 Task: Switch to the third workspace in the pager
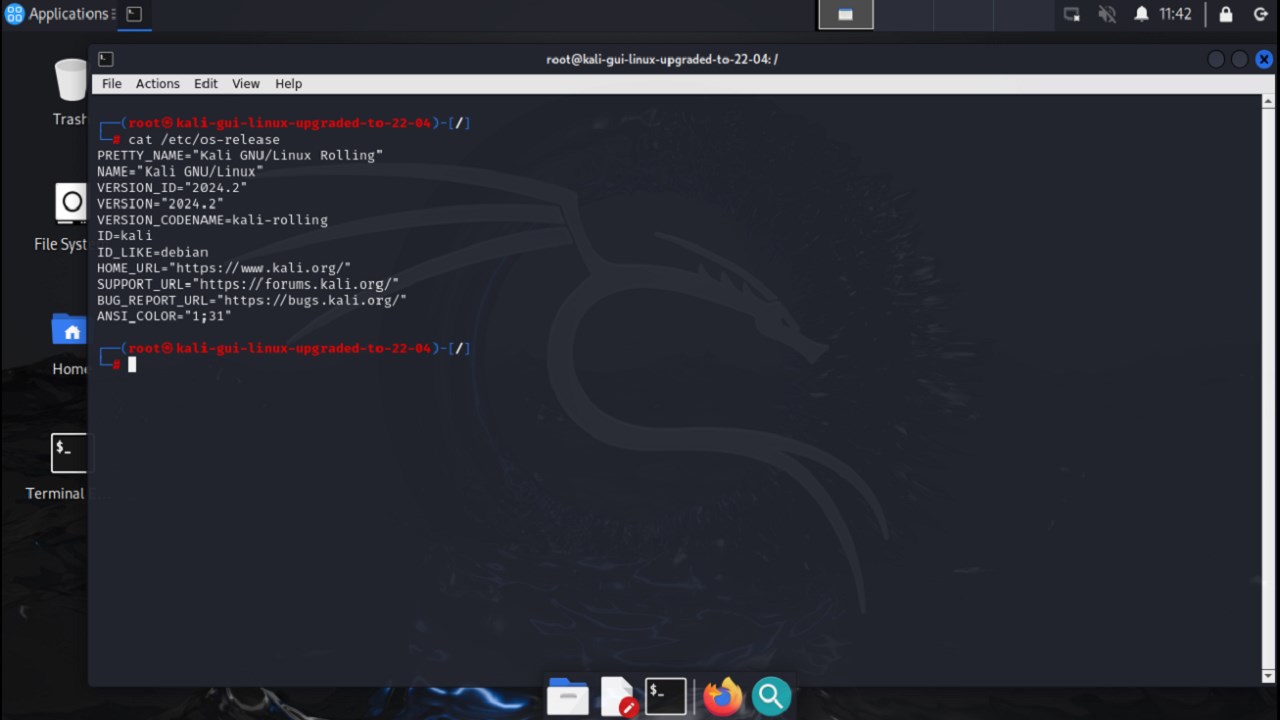click(x=964, y=15)
